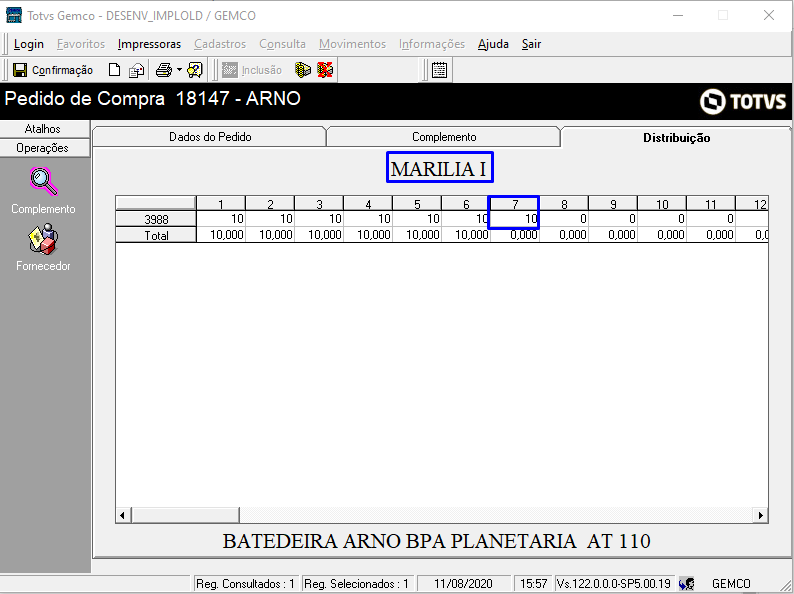Click the blank new document icon

[115, 70]
